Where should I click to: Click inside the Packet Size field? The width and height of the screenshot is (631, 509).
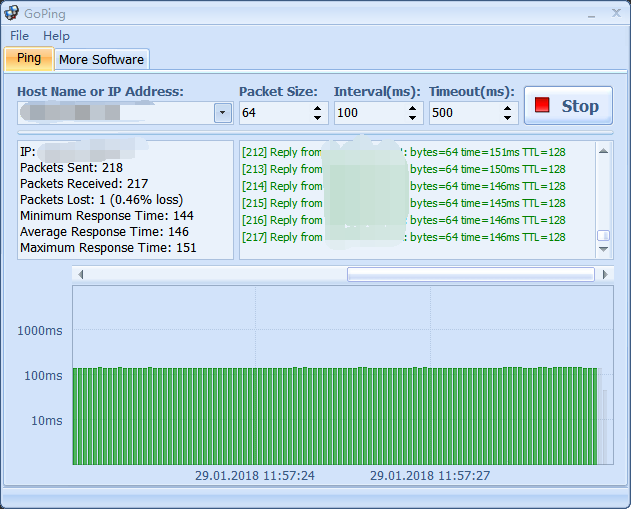(274, 113)
